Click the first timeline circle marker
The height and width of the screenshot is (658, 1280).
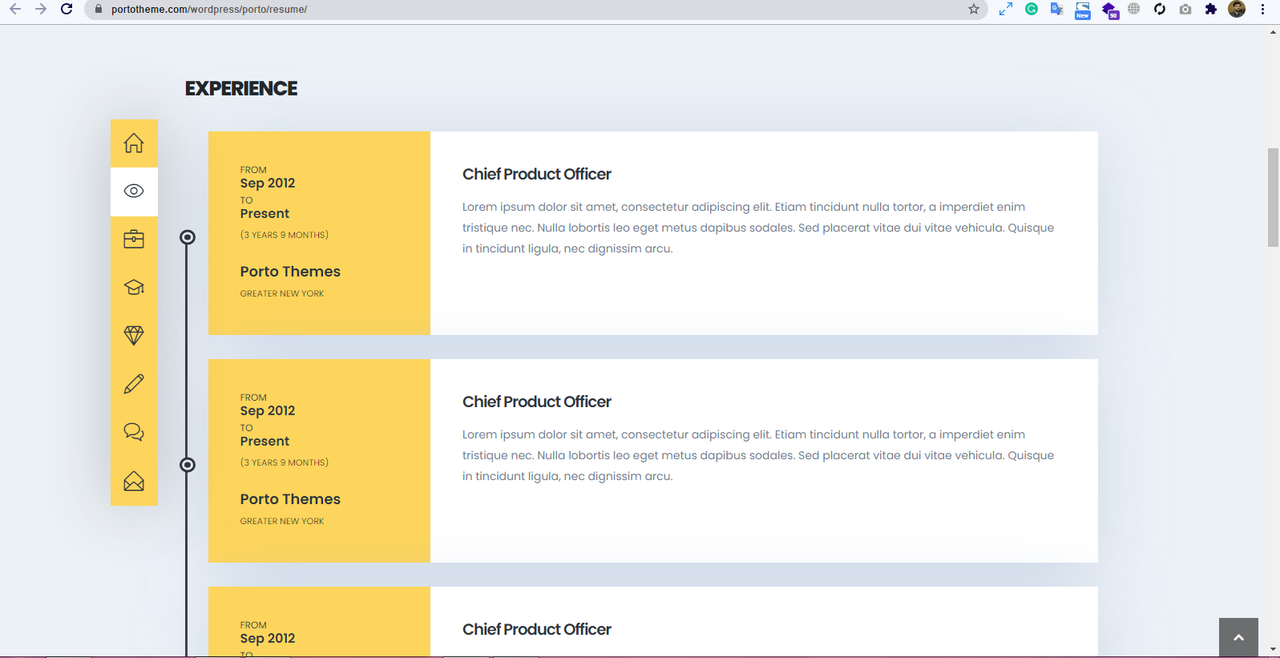point(187,237)
